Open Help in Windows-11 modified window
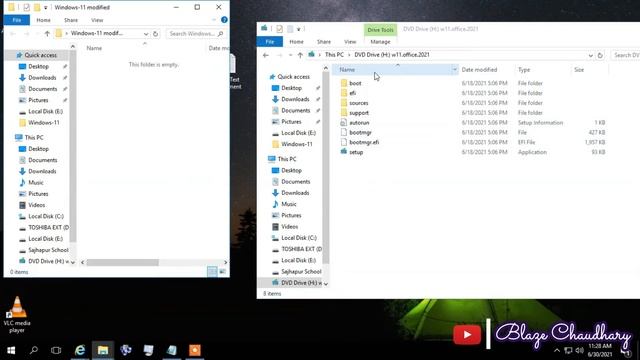This screenshot has width=640, height=360. coord(224,20)
